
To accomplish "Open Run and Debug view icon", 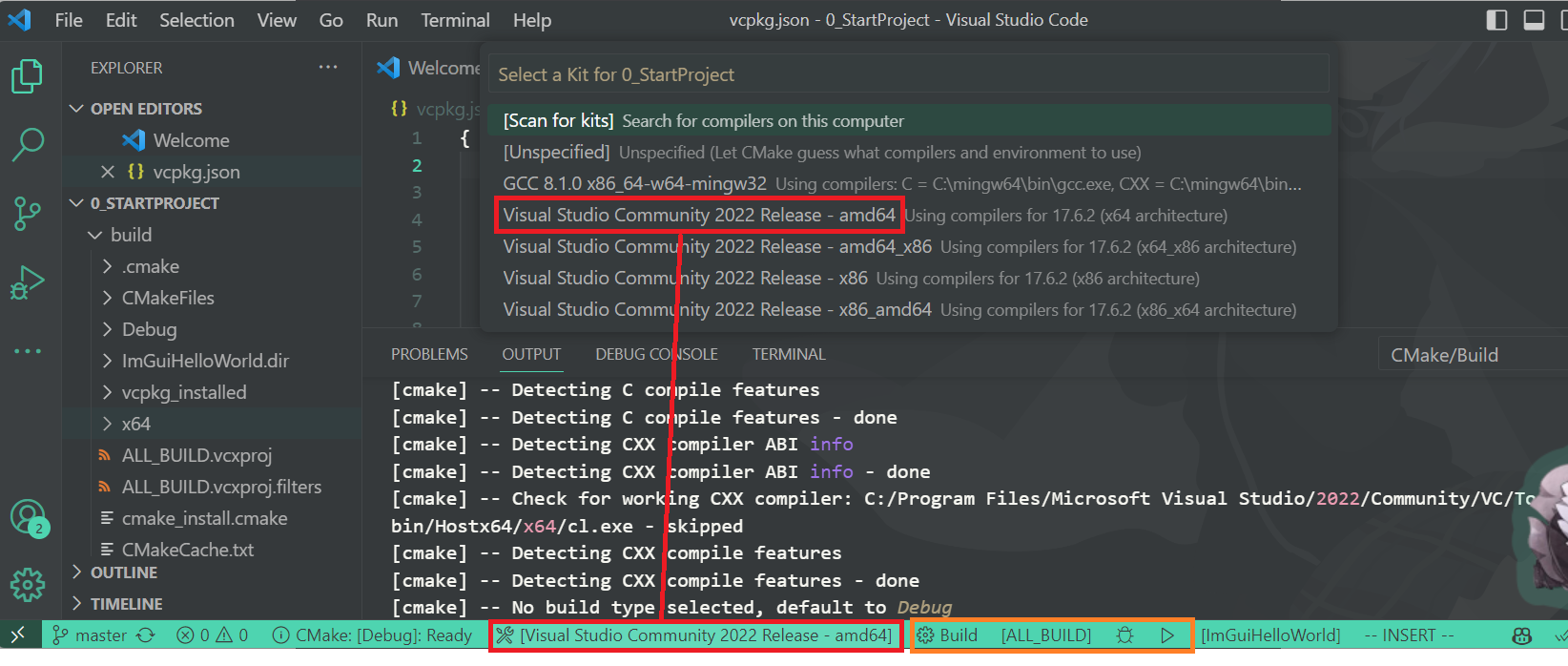I will [27, 283].
